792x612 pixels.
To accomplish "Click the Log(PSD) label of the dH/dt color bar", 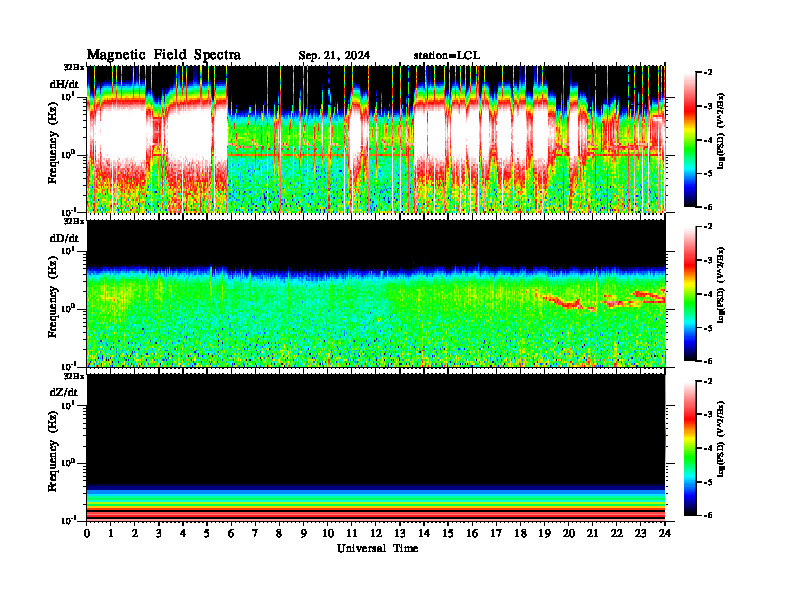I will tap(721, 131).
